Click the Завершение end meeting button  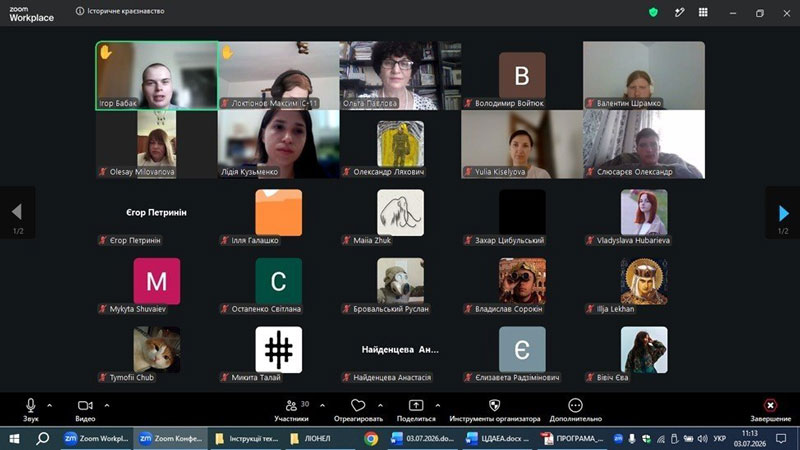pos(770,410)
